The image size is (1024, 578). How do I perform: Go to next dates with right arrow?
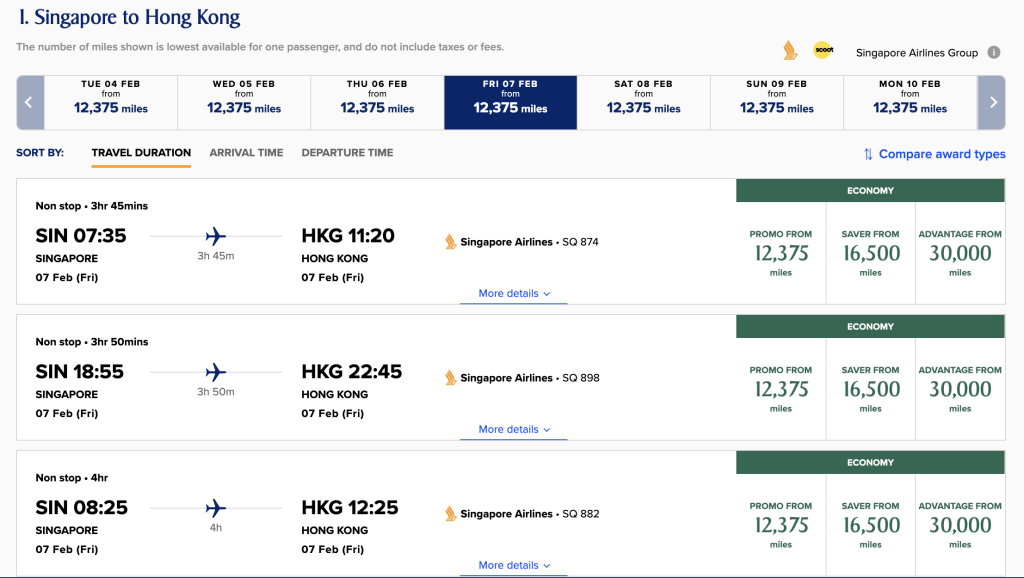991,103
